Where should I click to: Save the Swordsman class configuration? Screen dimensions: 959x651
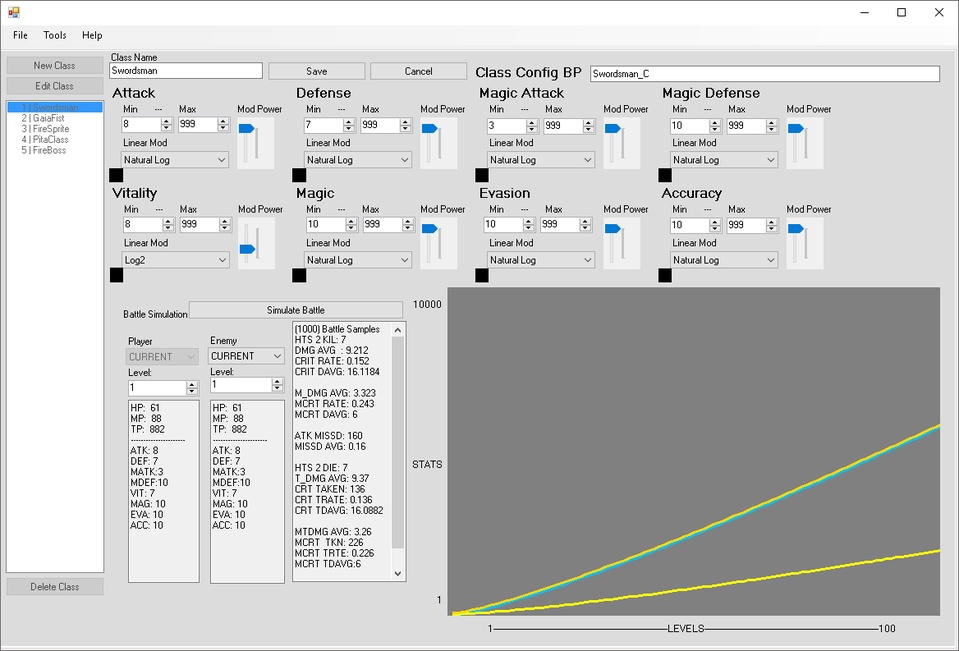click(x=316, y=70)
